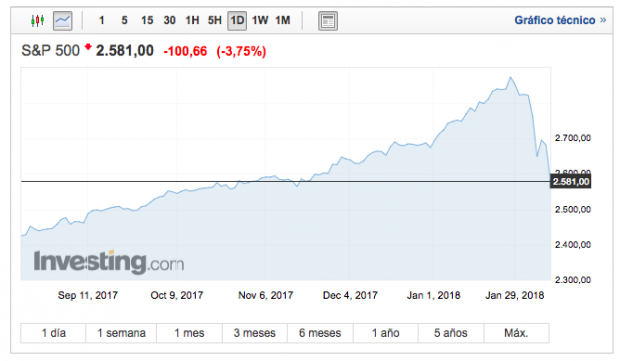Open the news overlay layout icon
Screen dimensions: 620x361
click(328, 21)
